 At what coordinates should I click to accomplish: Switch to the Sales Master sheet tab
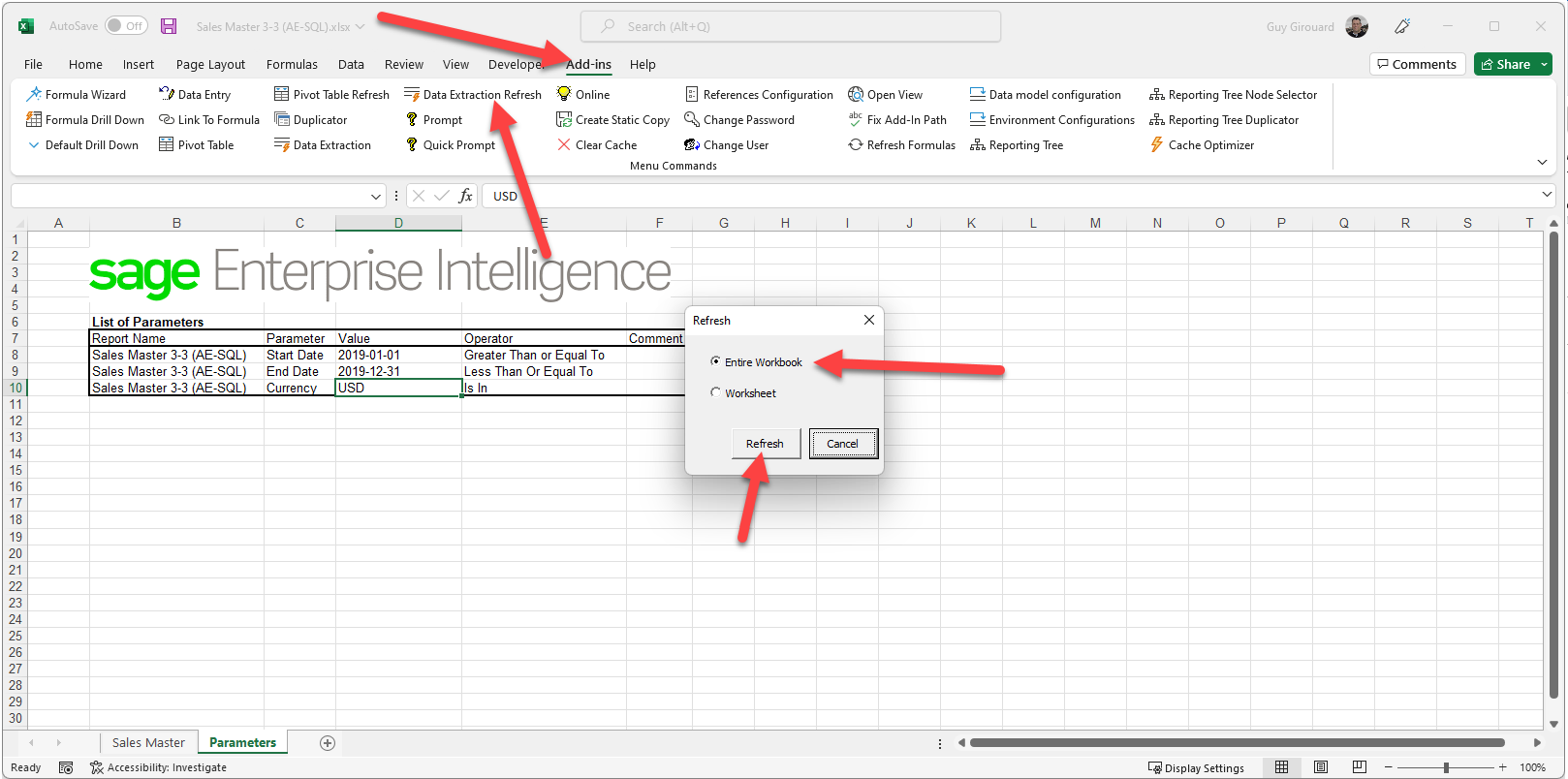pos(148,743)
